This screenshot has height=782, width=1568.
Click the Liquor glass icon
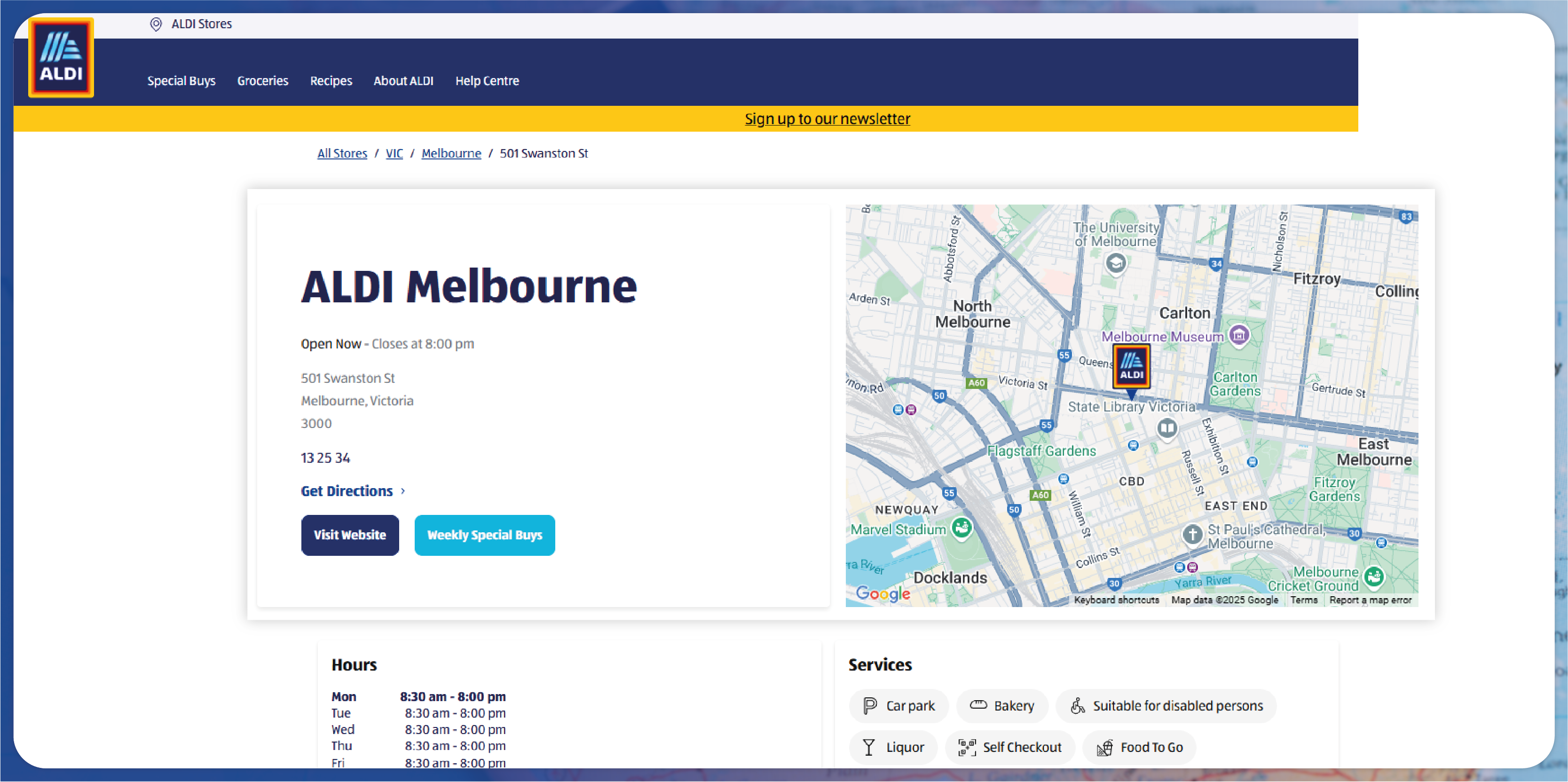pyautogui.click(x=868, y=747)
